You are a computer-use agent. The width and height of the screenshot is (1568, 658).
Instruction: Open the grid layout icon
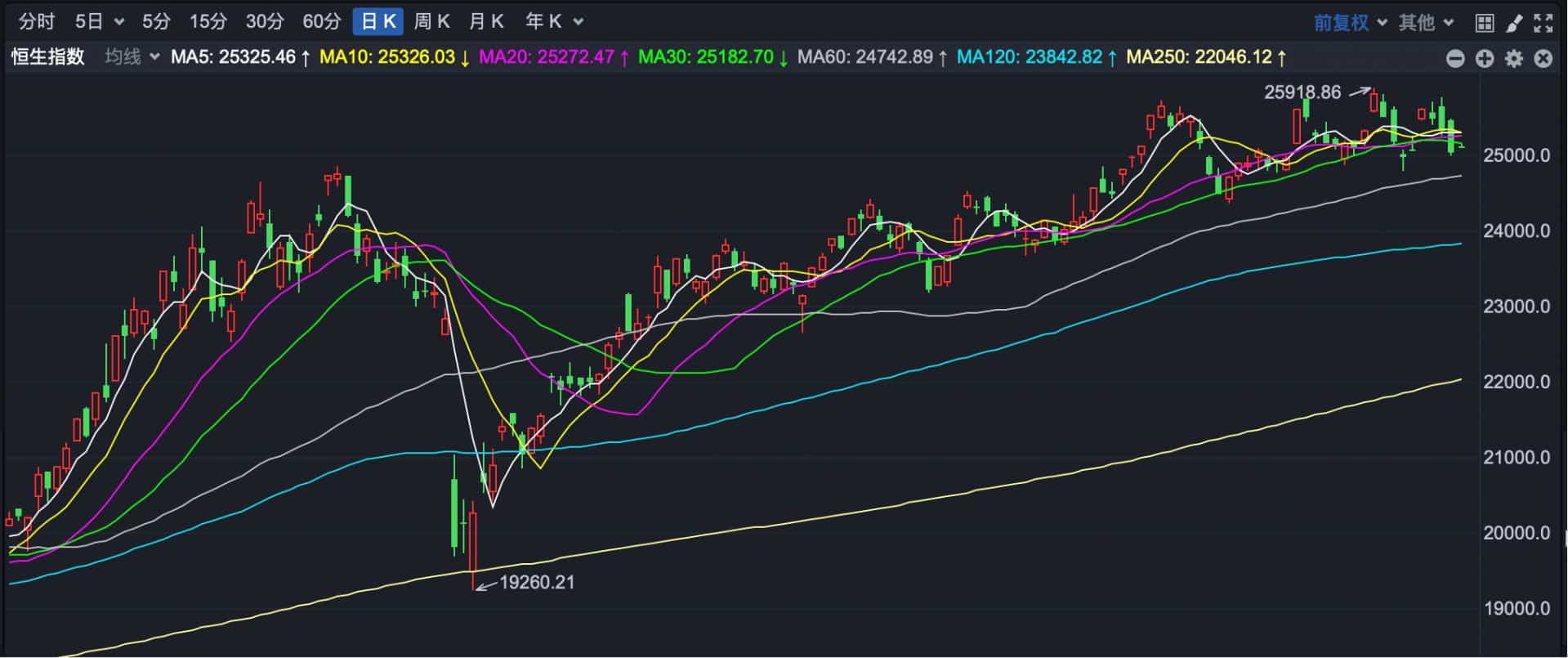(1485, 23)
